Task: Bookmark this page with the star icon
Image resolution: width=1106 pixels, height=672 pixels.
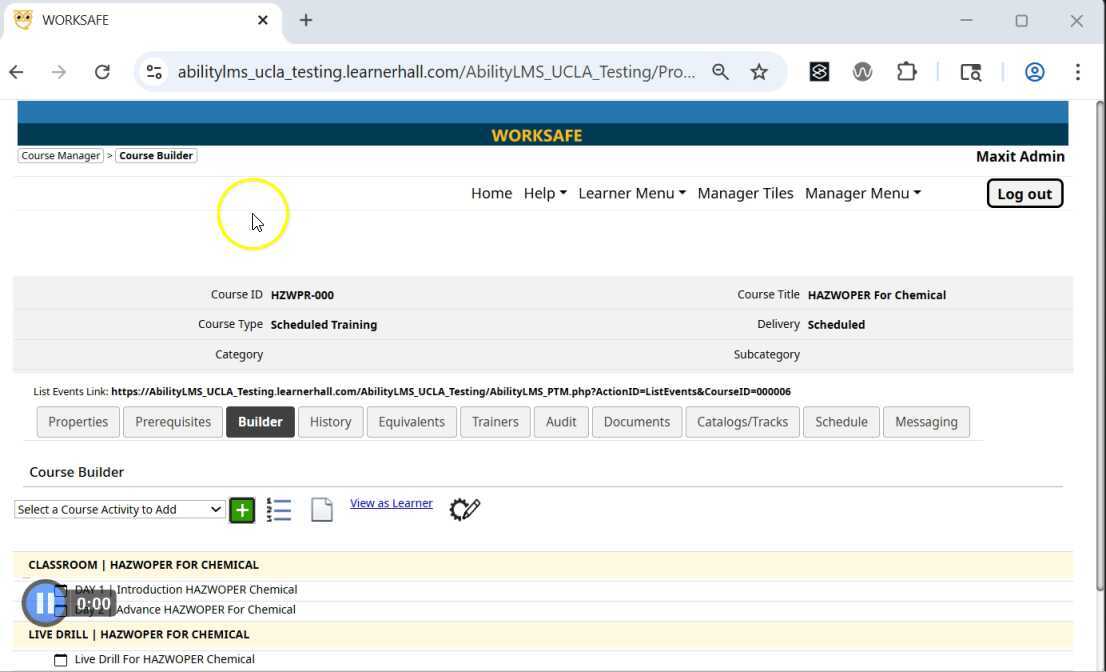Action: click(759, 72)
